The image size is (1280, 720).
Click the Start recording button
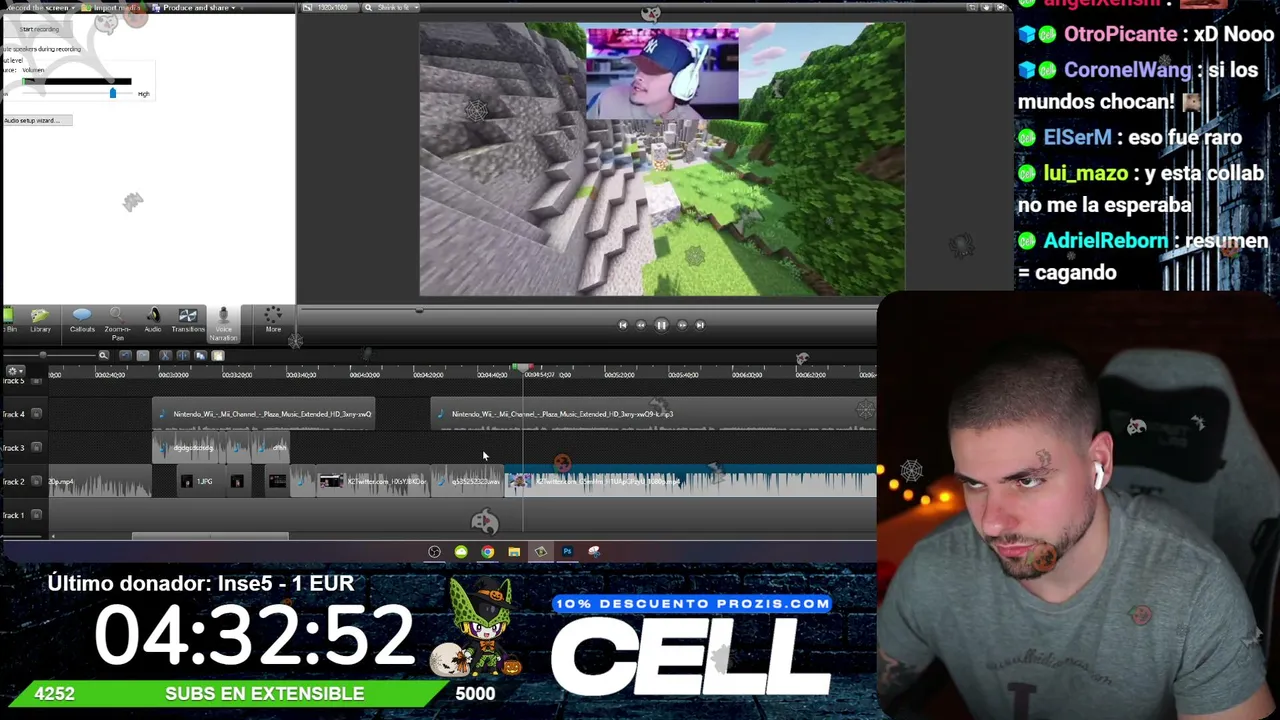pyautogui.click(x=37, y=29)
